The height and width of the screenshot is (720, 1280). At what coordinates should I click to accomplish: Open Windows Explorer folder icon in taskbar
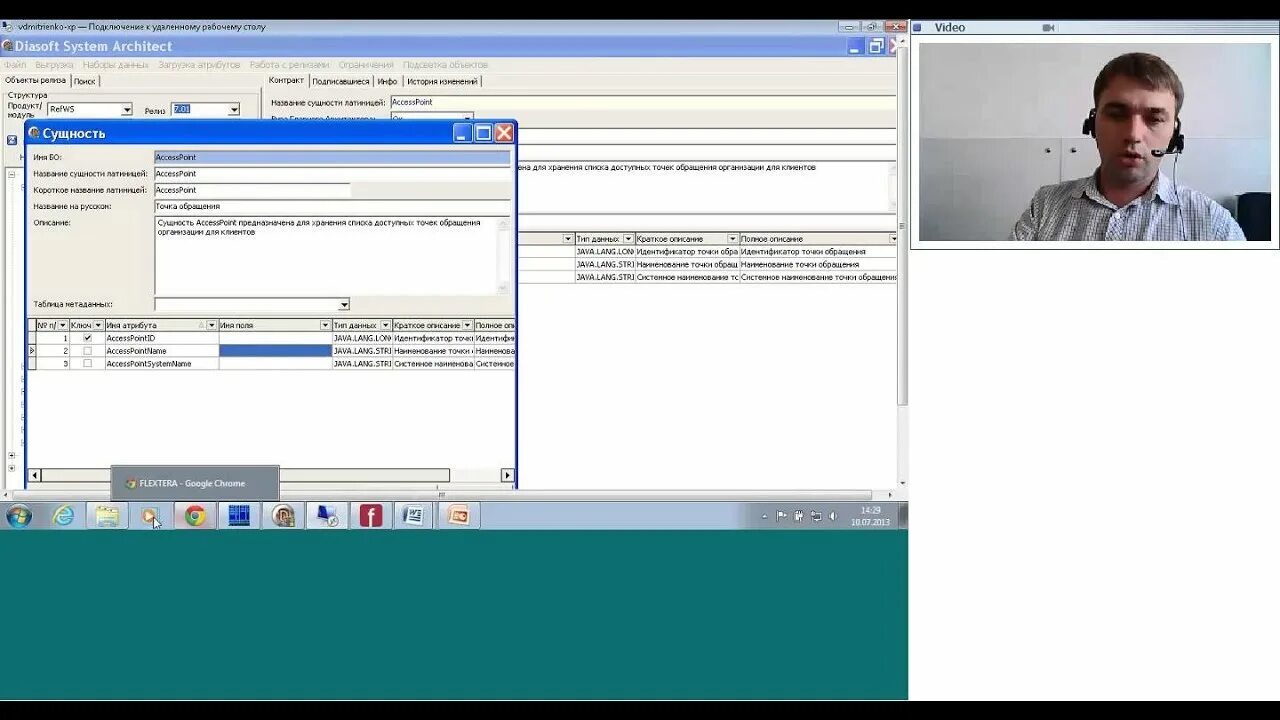tap(107, 516)
